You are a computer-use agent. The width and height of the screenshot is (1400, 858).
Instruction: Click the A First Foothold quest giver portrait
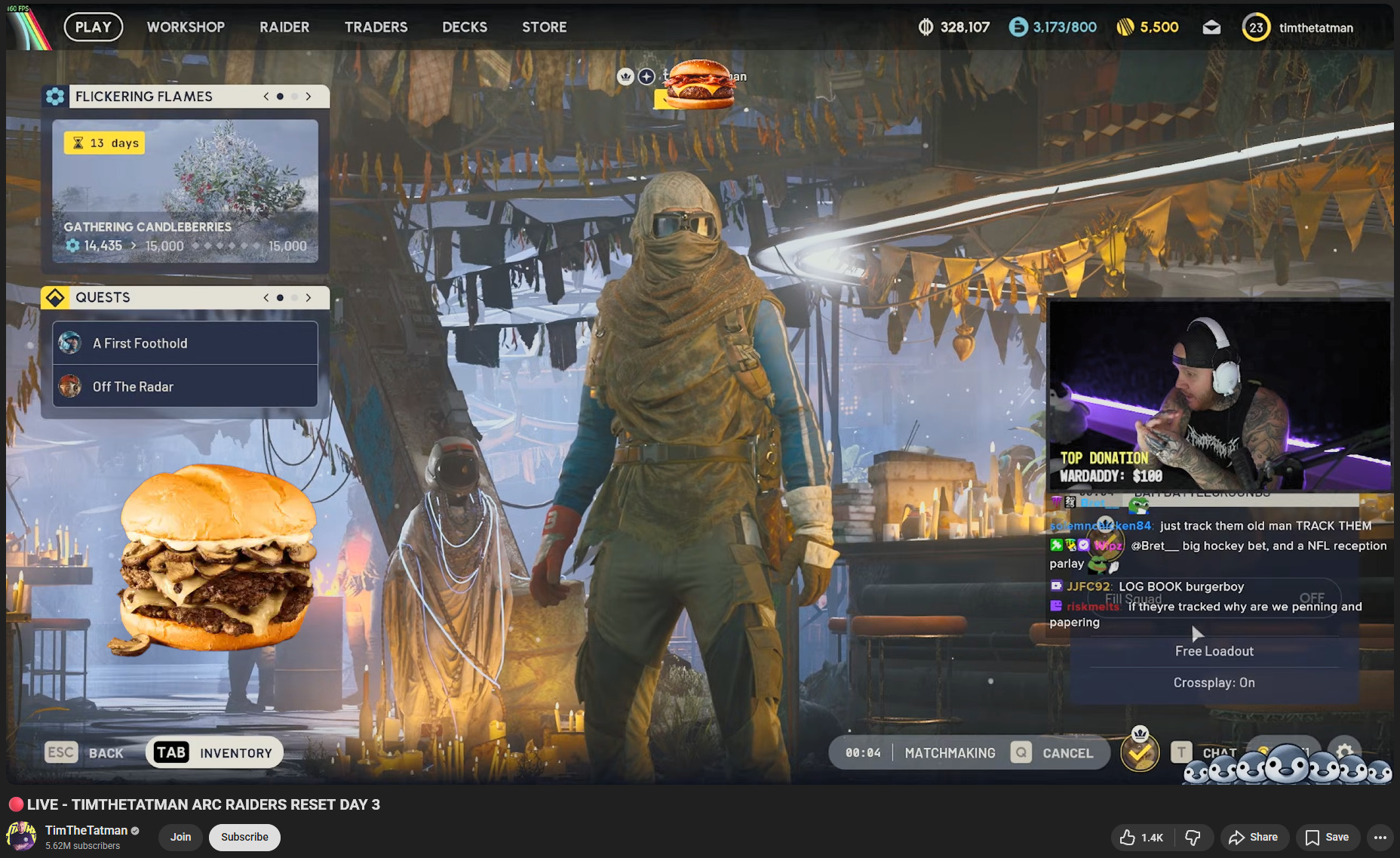point(70,343)
